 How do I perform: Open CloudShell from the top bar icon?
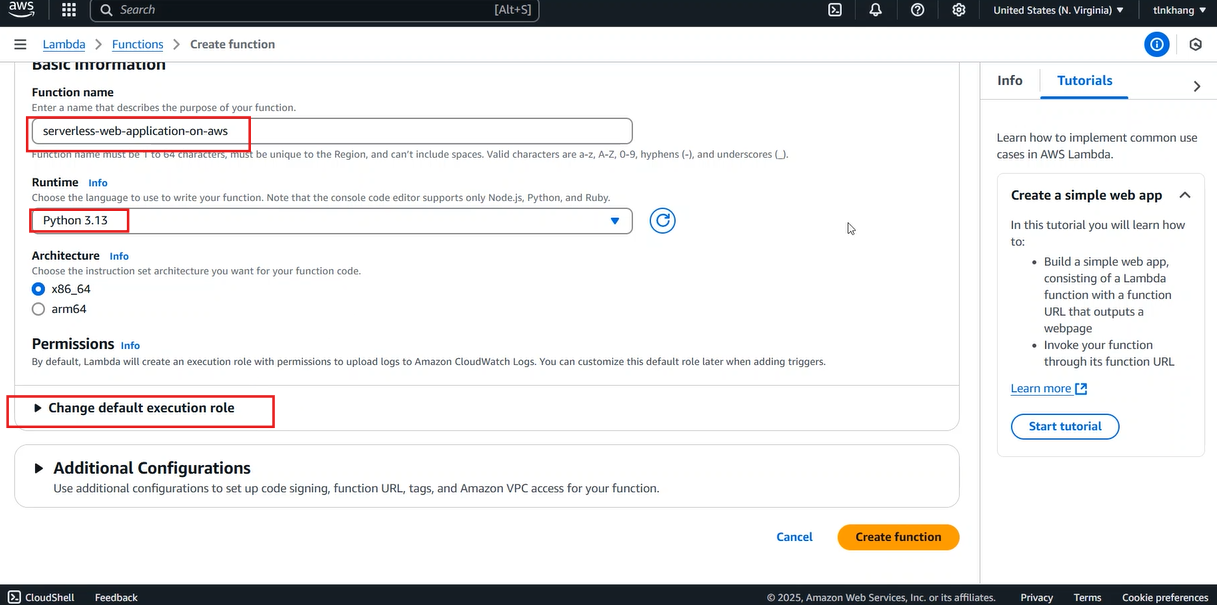835,10
